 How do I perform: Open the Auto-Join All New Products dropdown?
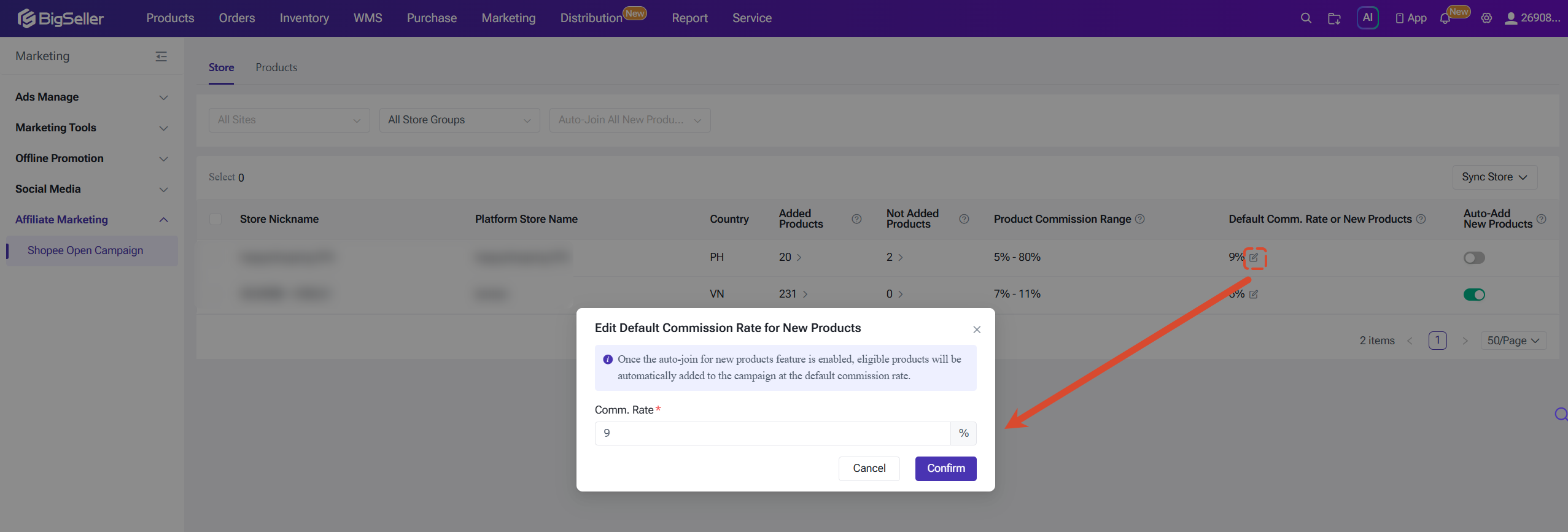pyautogui.click(x=630, y=120)
